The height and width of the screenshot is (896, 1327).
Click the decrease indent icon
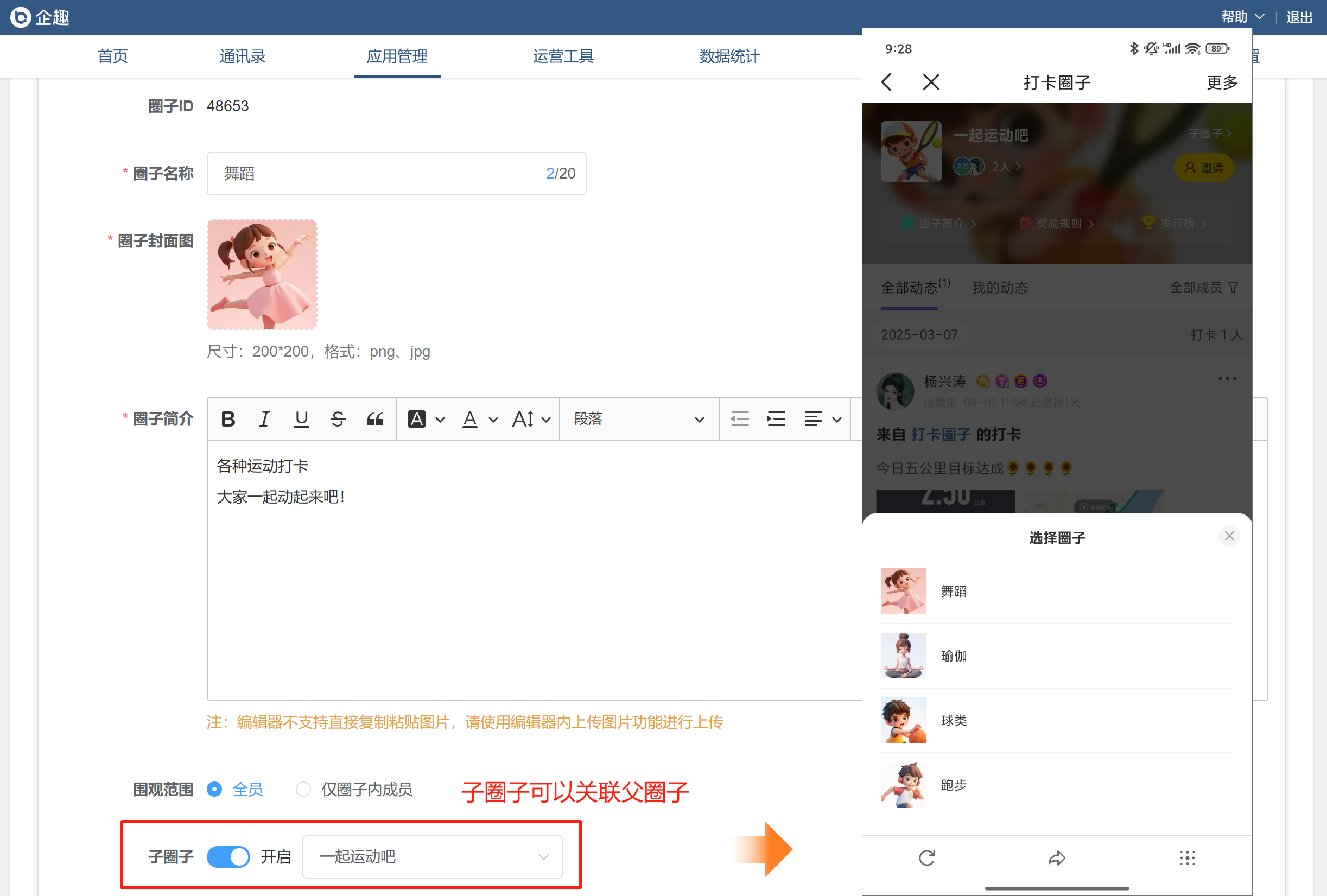click(x=739, y=419)
